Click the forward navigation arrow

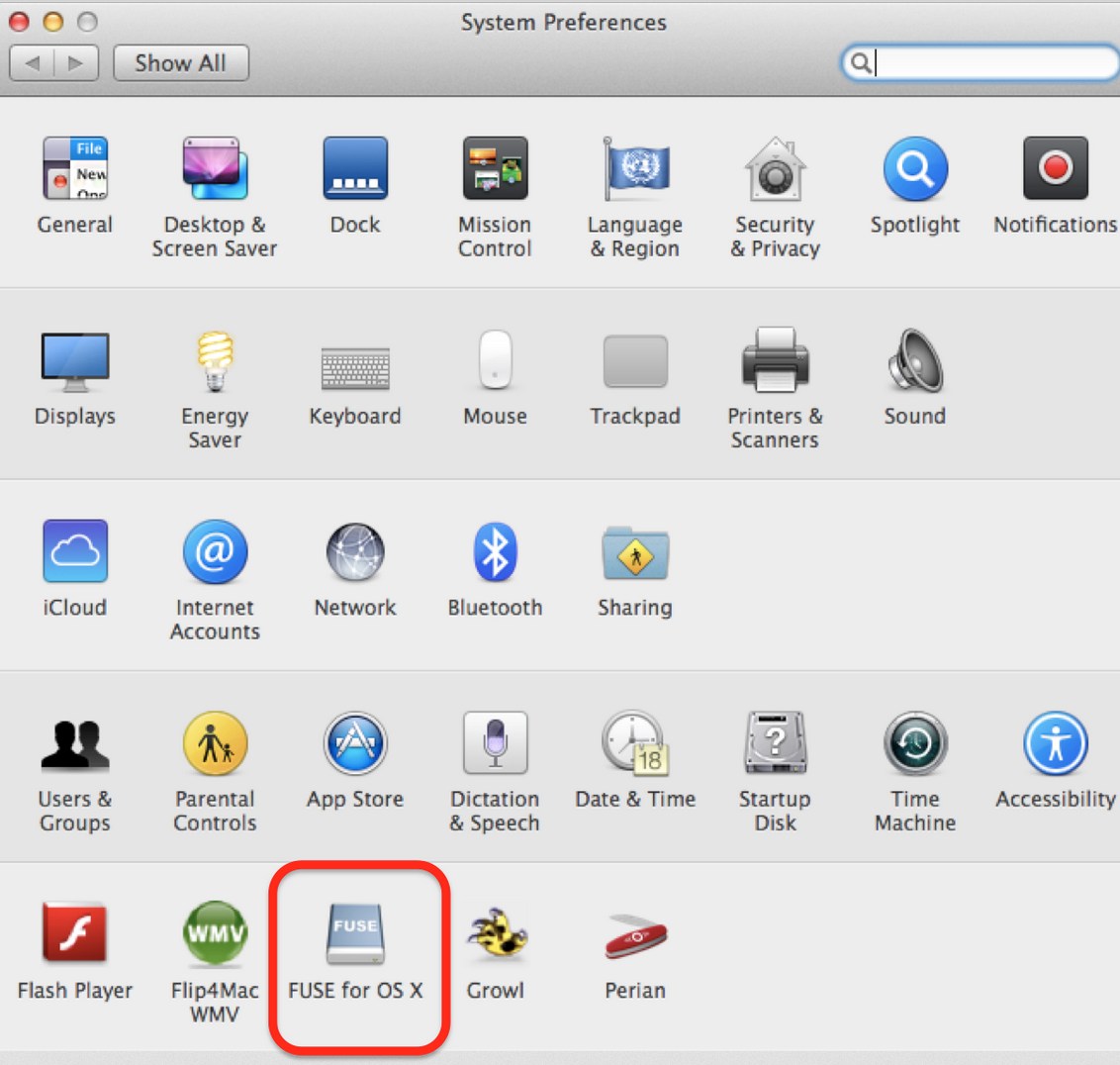coord(77,62)
